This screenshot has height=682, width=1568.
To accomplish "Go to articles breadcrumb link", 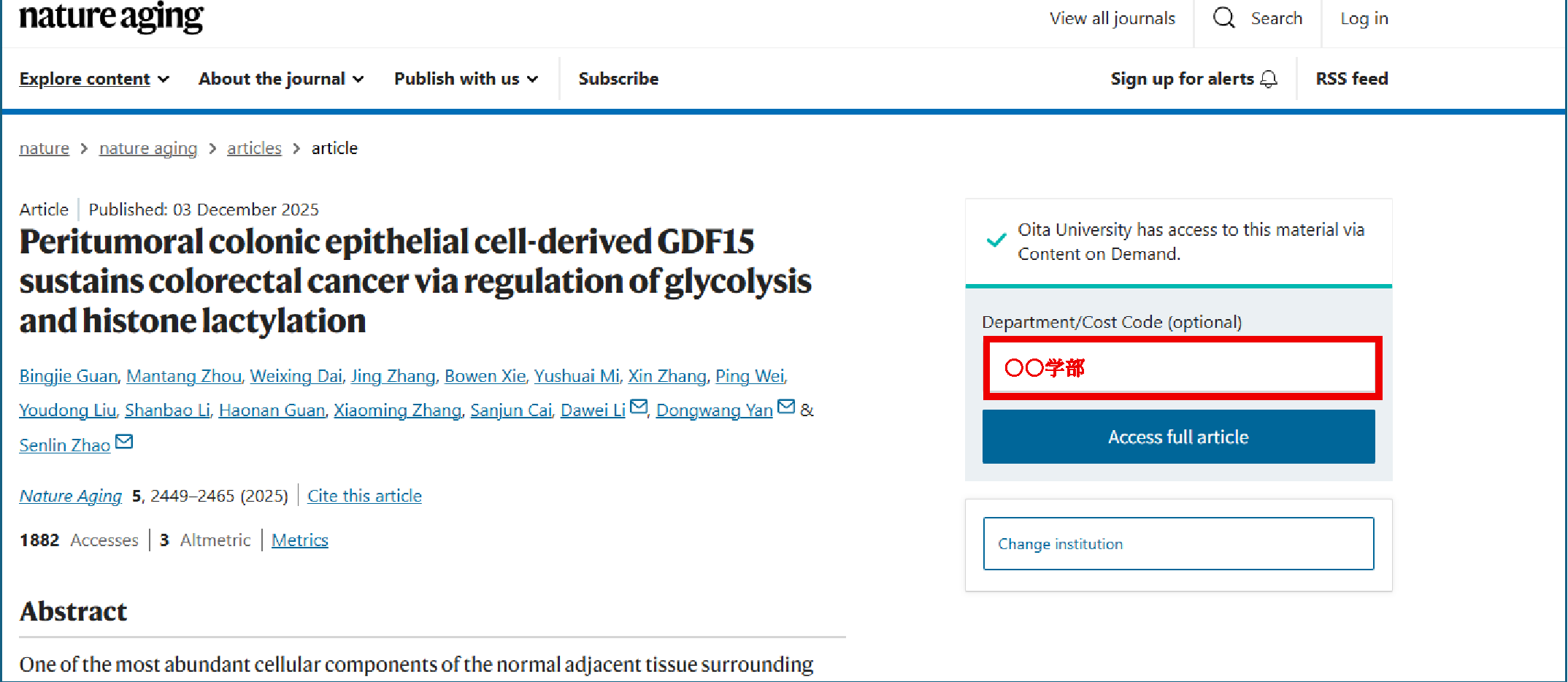I will [254, 148].
